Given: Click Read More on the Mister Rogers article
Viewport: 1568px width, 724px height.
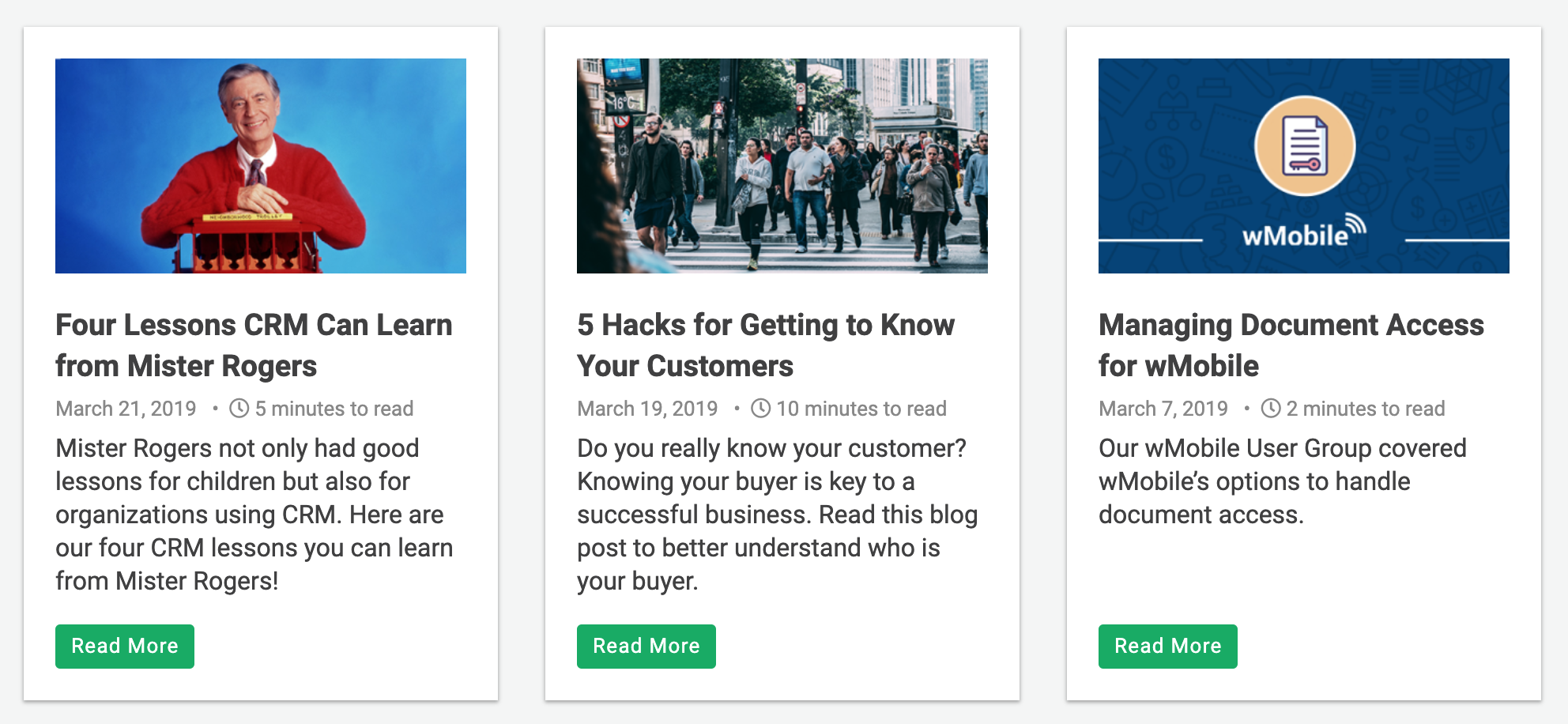Looking at the screenshot, I should 125,647.
